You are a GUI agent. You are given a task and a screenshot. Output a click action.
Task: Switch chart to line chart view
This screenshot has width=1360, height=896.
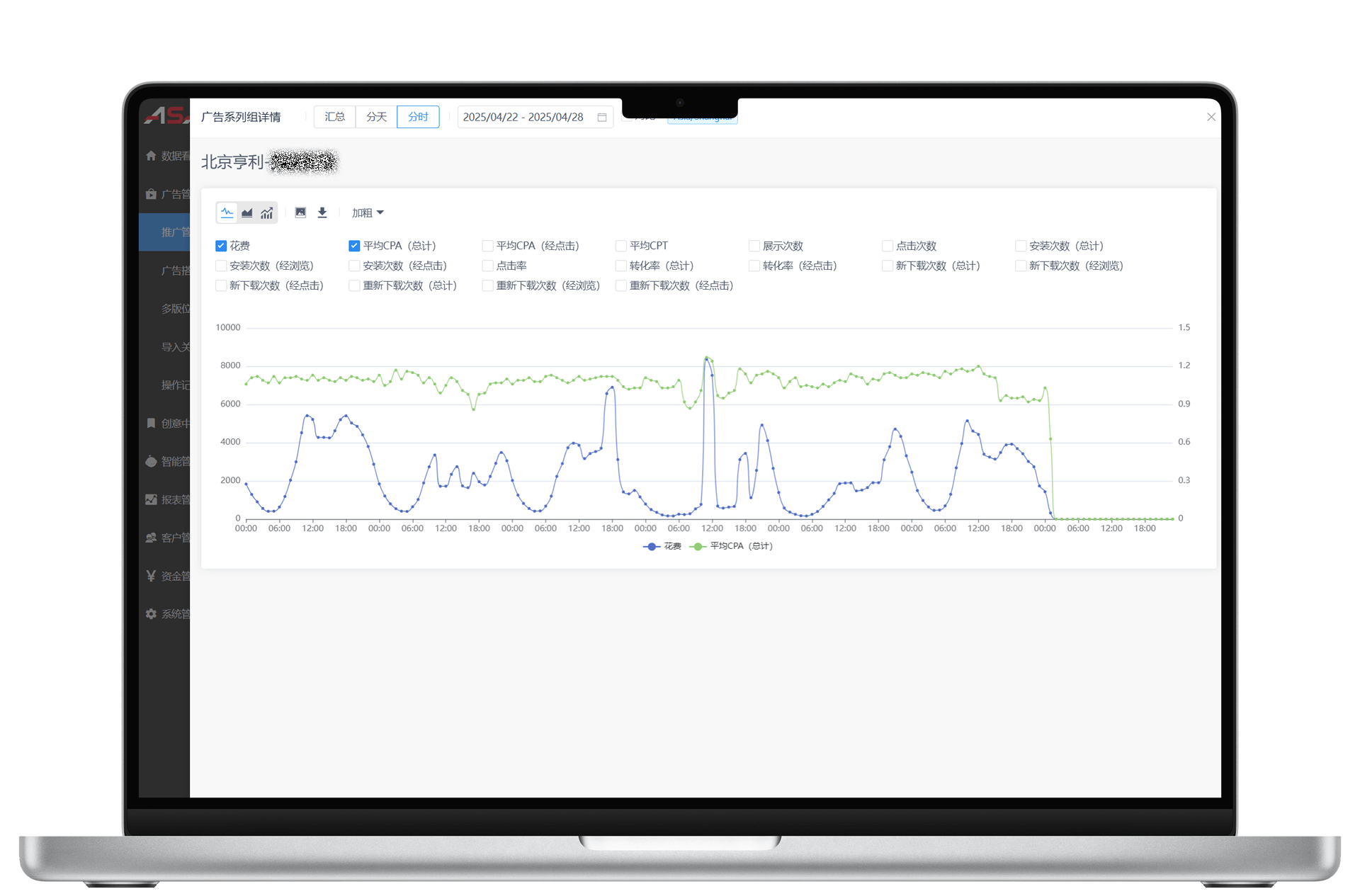227,212
